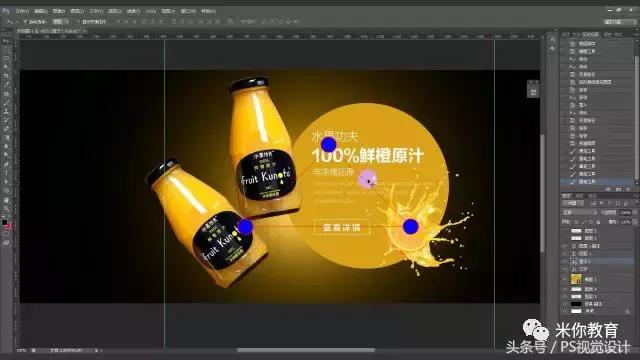This screenshot has height=360, width=640.
Task: Click the layer fill 100% field
Action: tap(626, 222)
